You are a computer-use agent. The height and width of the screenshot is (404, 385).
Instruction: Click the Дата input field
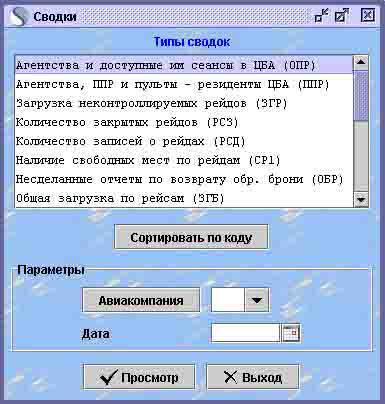pyautogui.click(x=246, y=333)
